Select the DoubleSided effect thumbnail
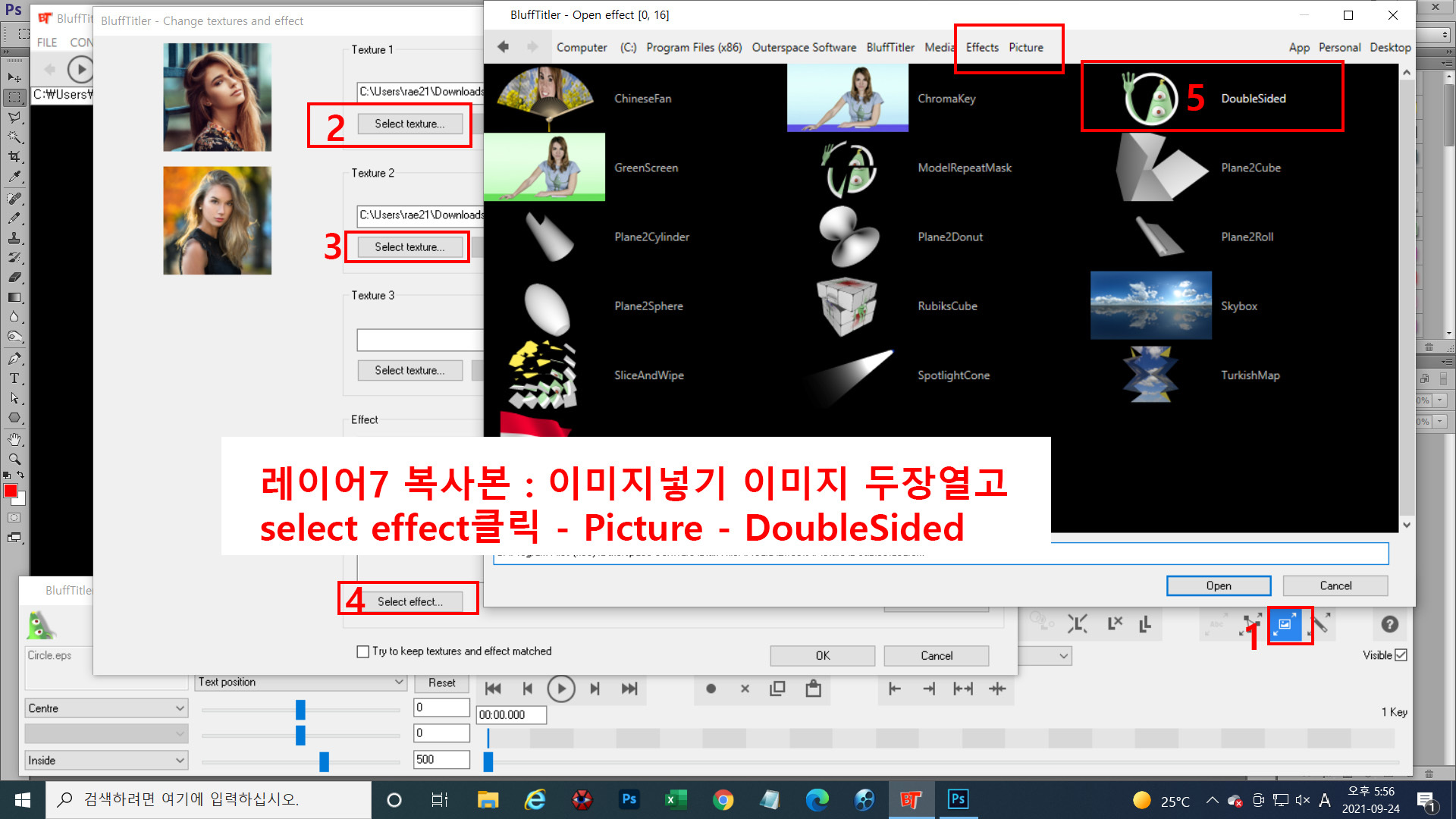 click(x=1150, y=99)
